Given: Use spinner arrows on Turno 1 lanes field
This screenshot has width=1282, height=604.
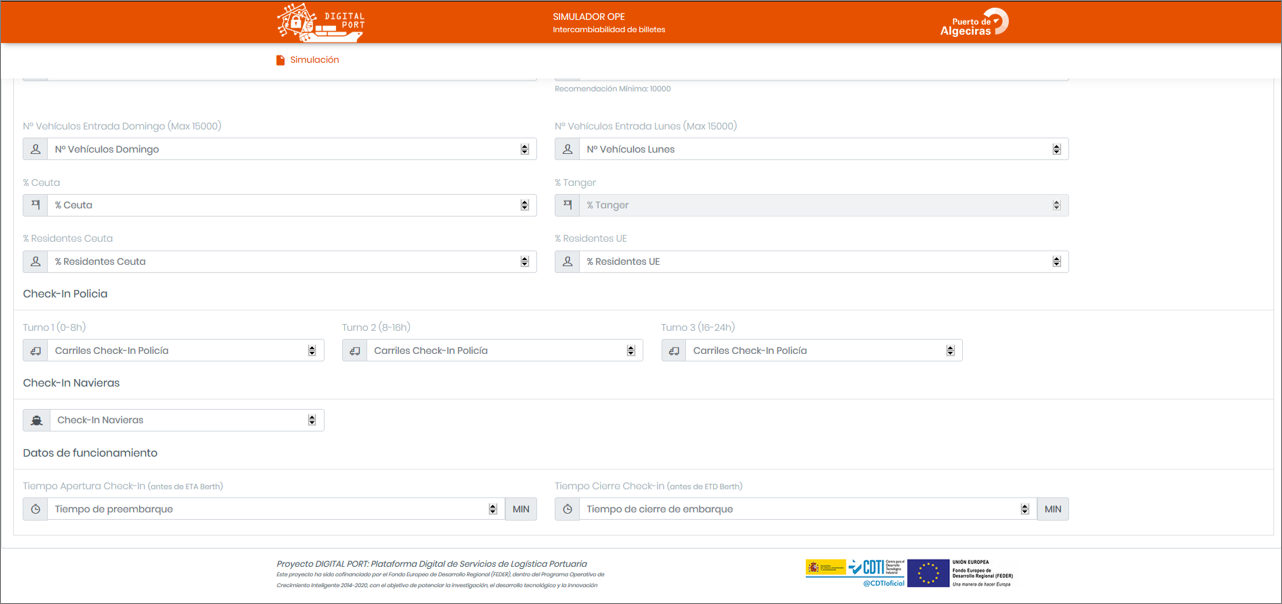Looking at the screenshot, I should [x=312, y=351].
